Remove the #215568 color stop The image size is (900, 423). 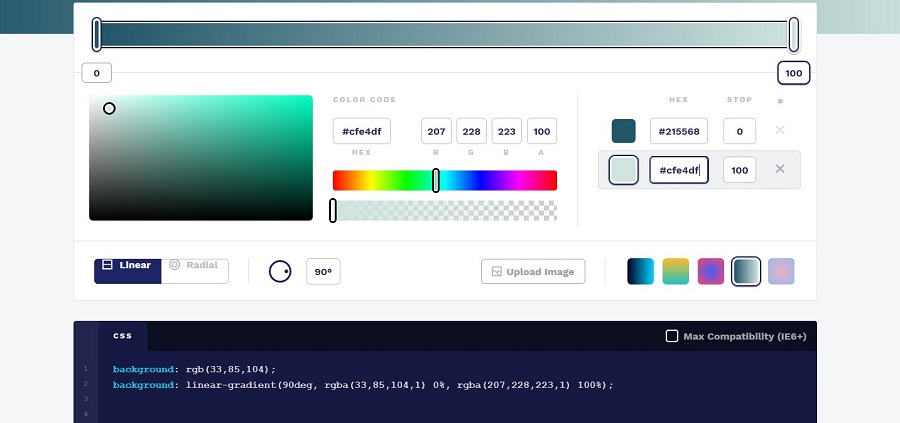pos(780,131)
